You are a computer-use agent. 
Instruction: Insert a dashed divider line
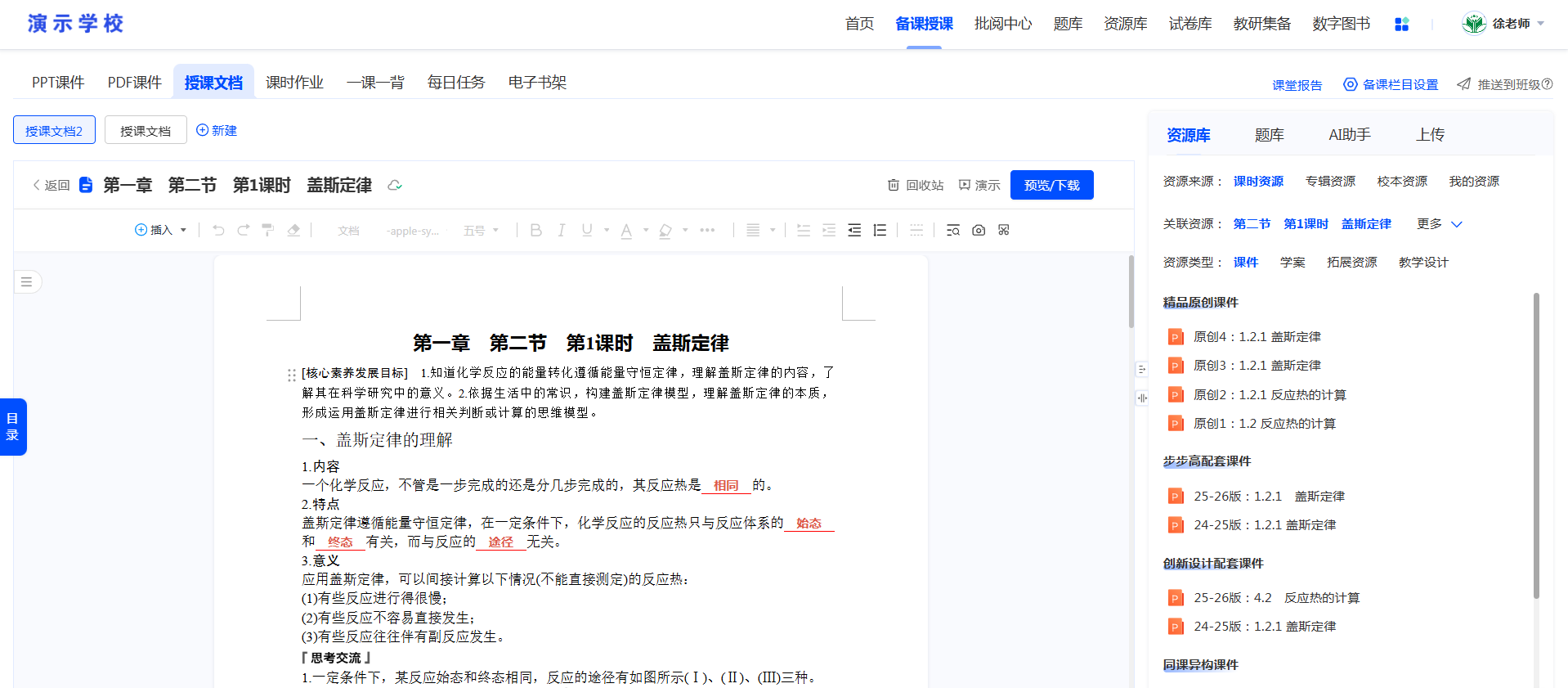coord(916,230)
